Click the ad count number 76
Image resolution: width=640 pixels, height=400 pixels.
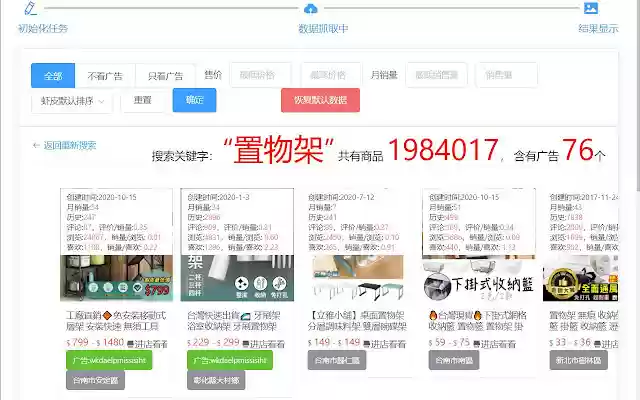coord(578,149)
